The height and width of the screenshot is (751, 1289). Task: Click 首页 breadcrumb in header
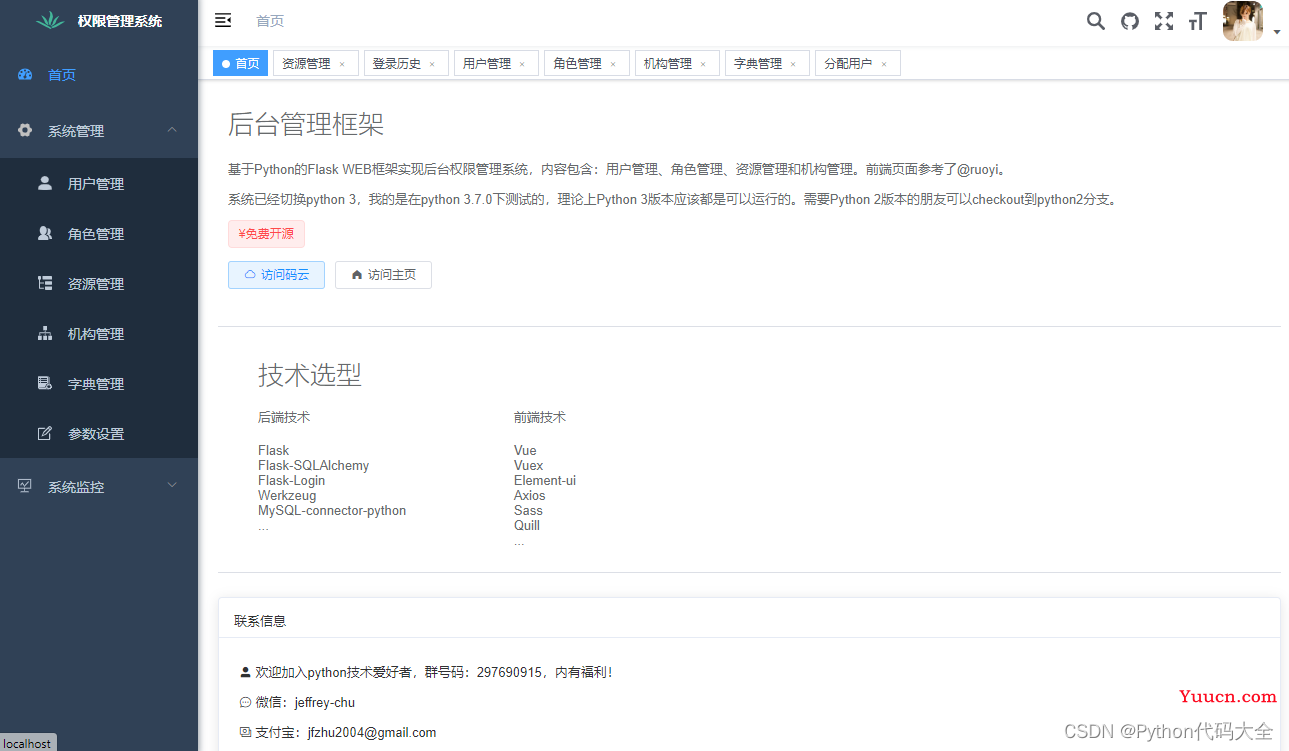(x=270, y=21)
